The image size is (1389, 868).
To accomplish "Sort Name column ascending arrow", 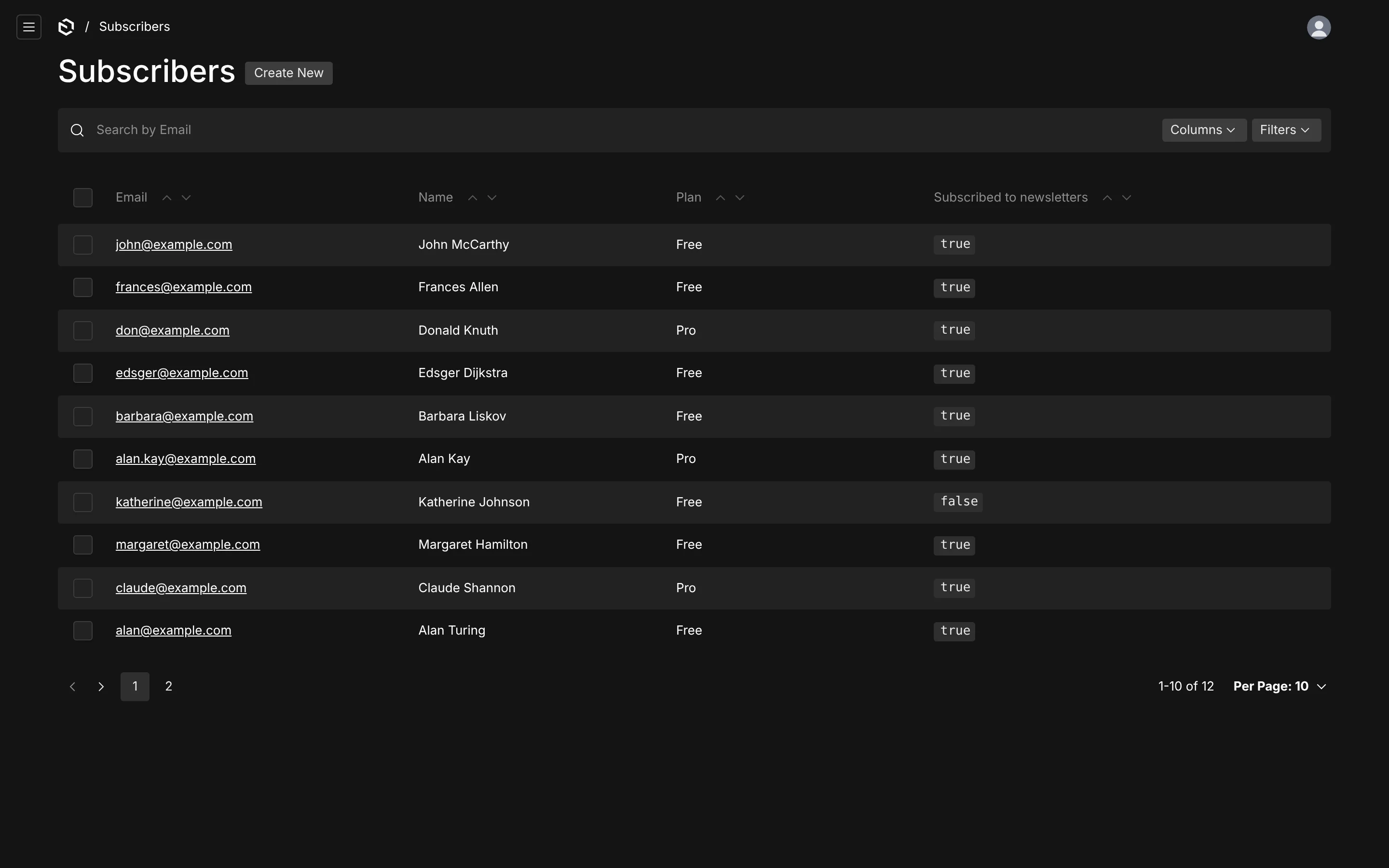I will click(472, 198).
